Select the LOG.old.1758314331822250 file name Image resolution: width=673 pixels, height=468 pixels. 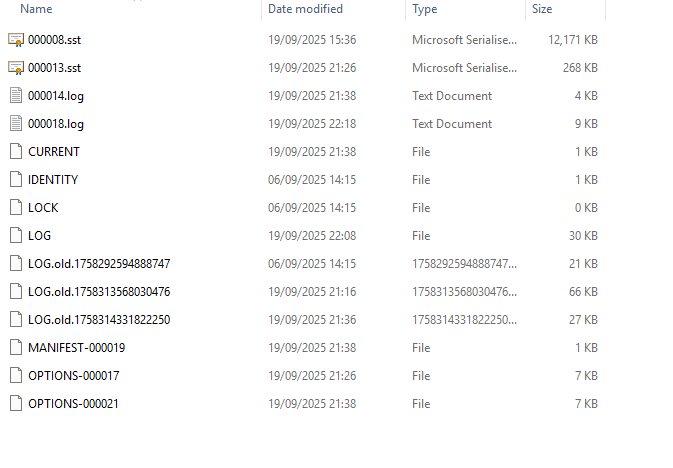pos(99,320)
